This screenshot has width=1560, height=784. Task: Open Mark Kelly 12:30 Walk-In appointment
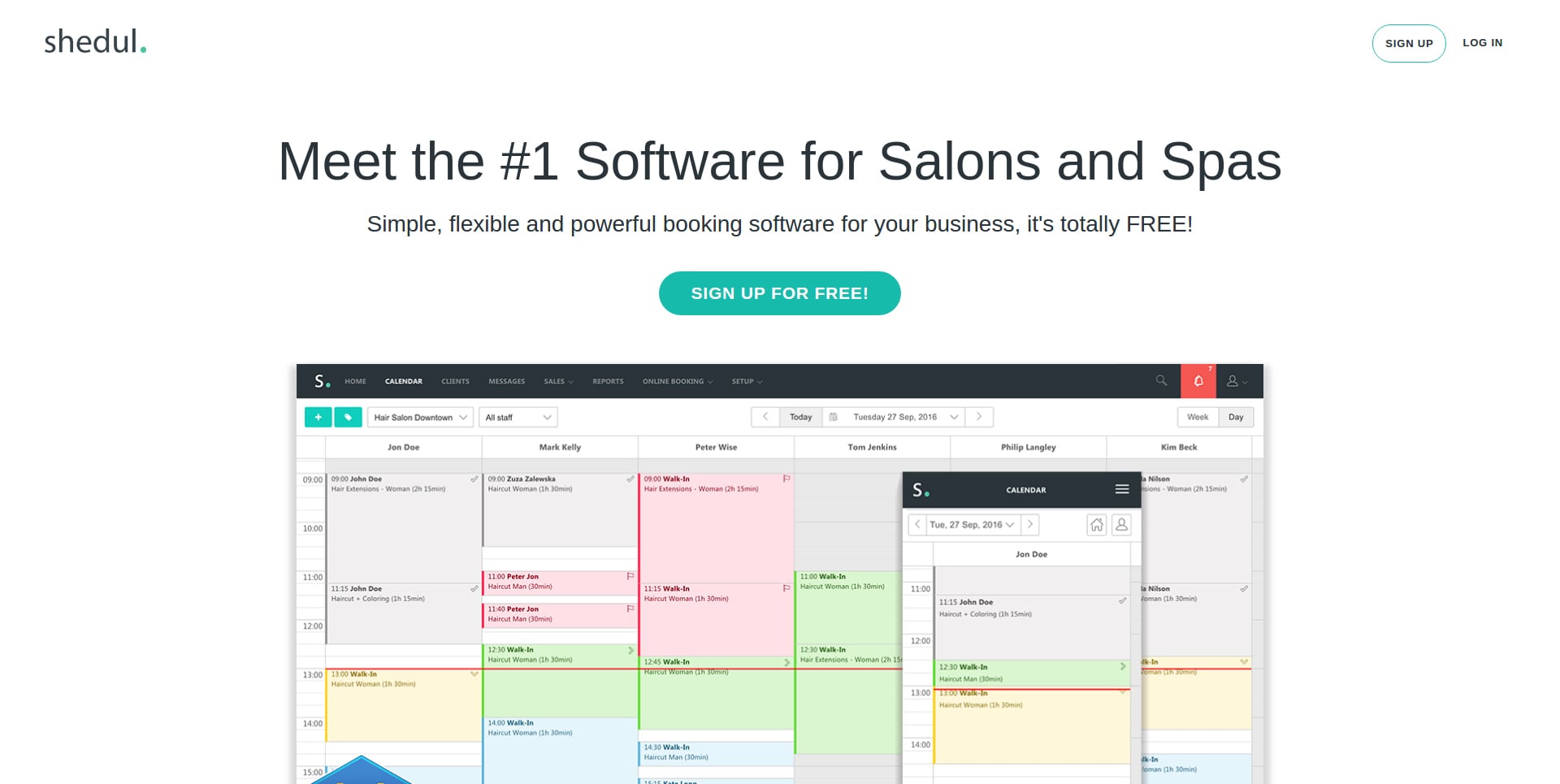point(560,680)
